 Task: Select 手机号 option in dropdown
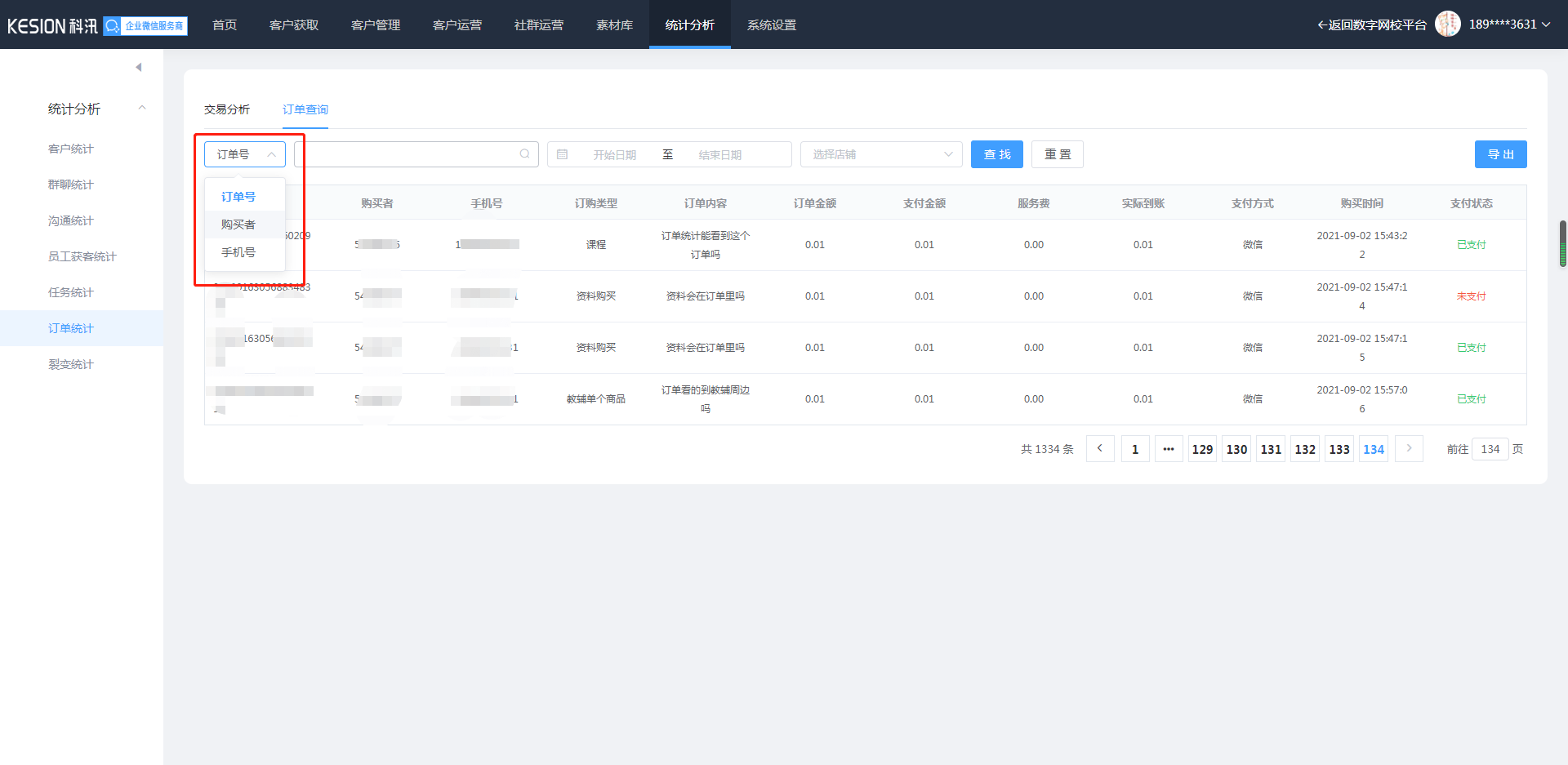[238, 252]
